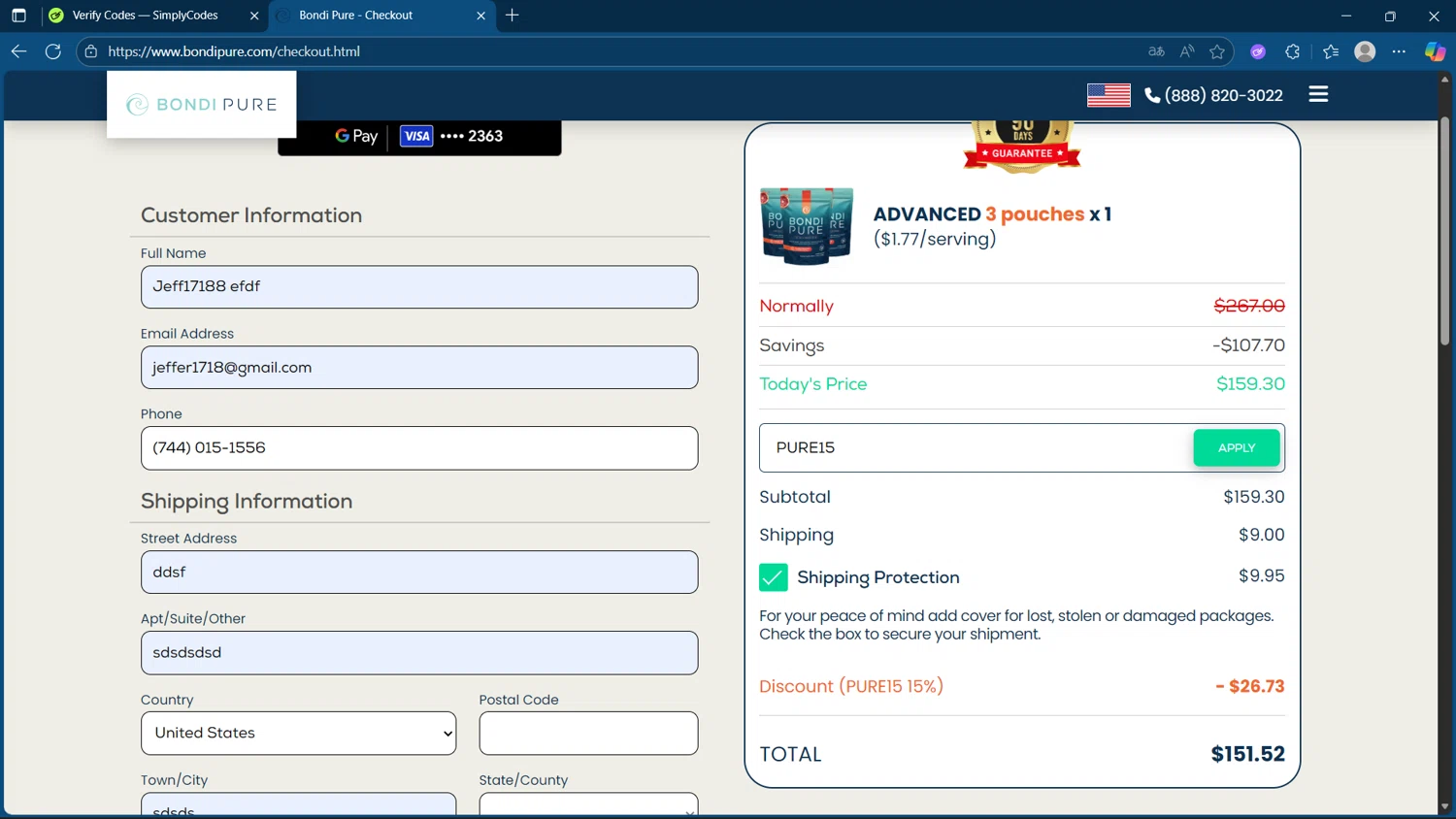The image size is (1456, 819).
Task: Open the Extensions puzzle icon
Action: click(1292, 51)
